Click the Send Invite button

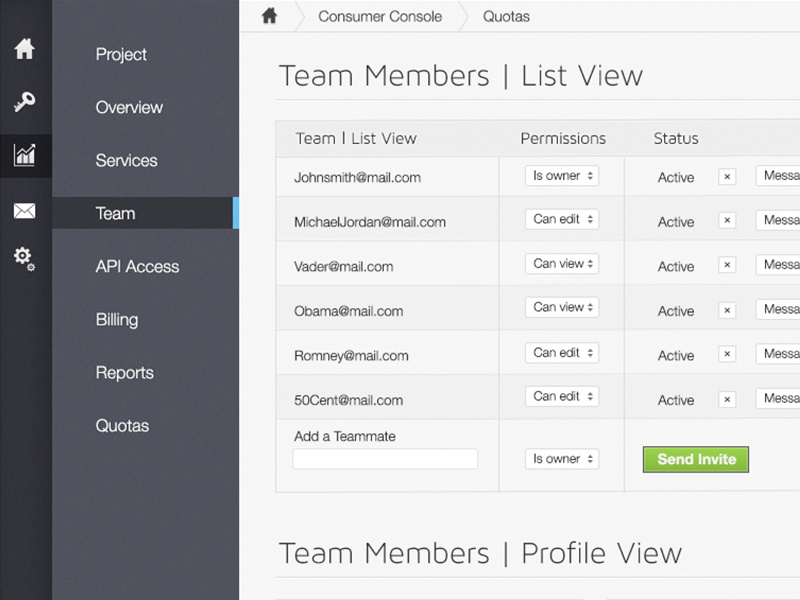(695, 459)
